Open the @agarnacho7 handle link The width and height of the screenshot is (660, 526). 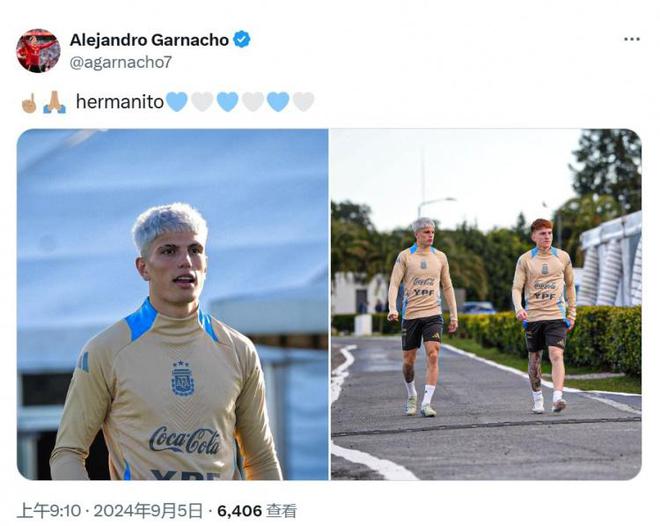pyautogui.click(x=120, y=62)
